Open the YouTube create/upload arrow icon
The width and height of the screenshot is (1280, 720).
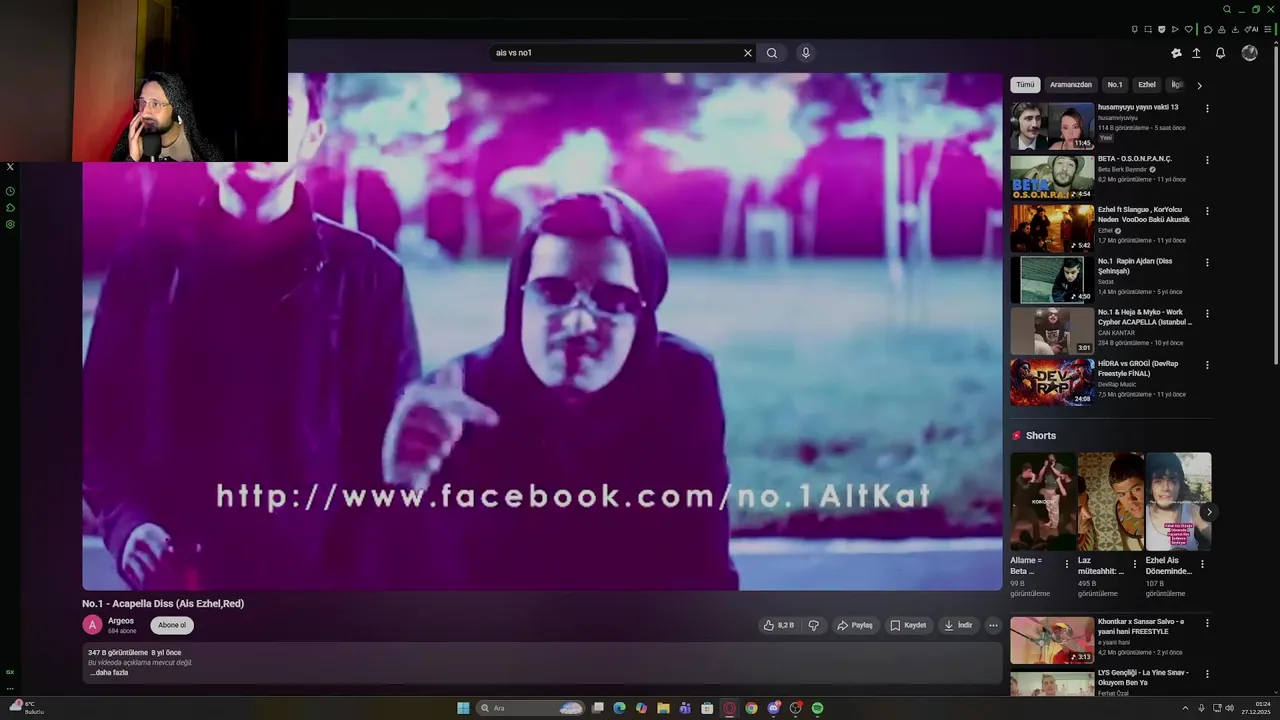click(1196, 53)
